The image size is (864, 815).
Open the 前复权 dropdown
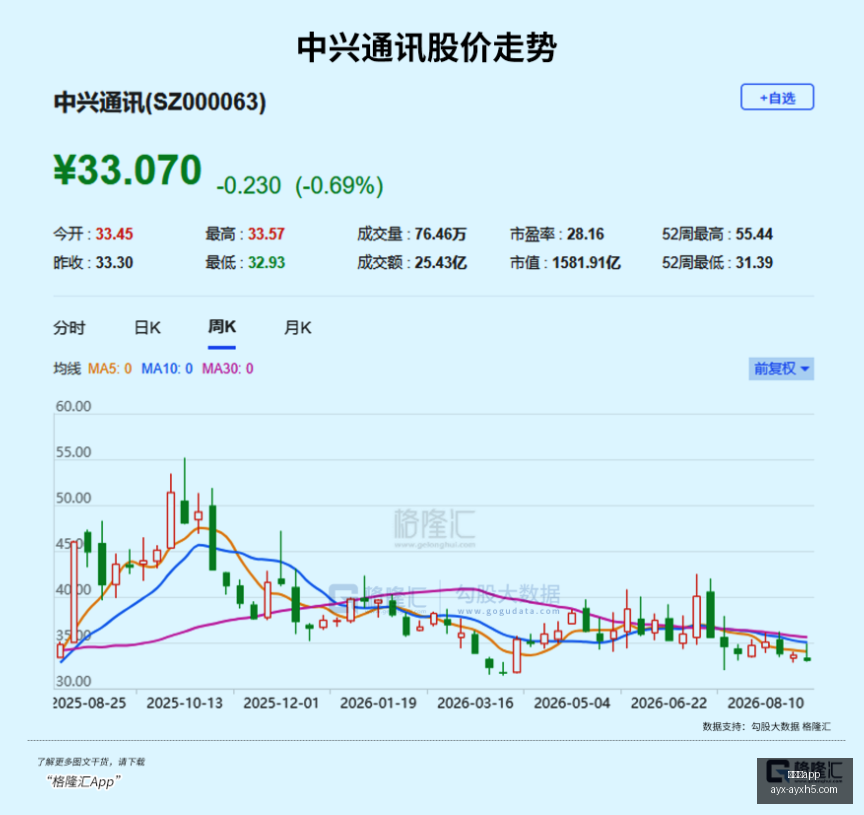coord(781,369)
